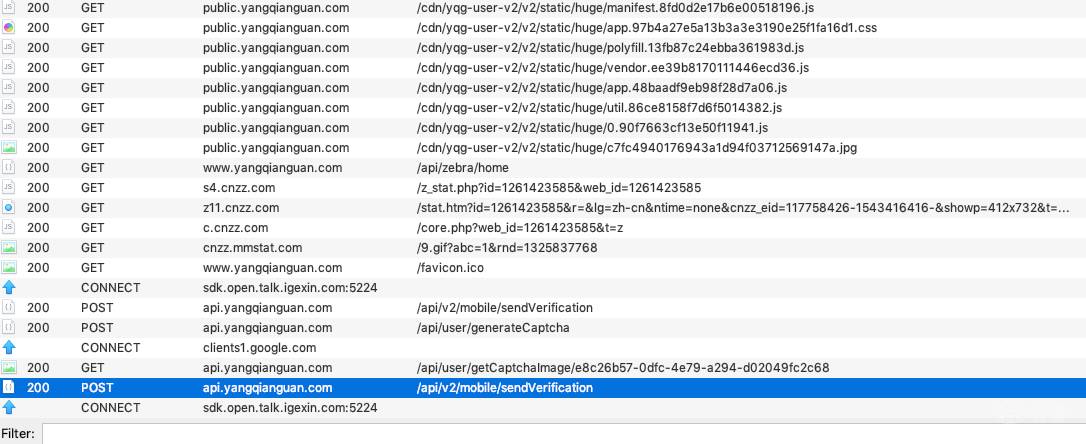Click the JS icon of s4.cnzz.com row
The height and width of the screenshot is (444, 1086).
click(x=8, y=188)
